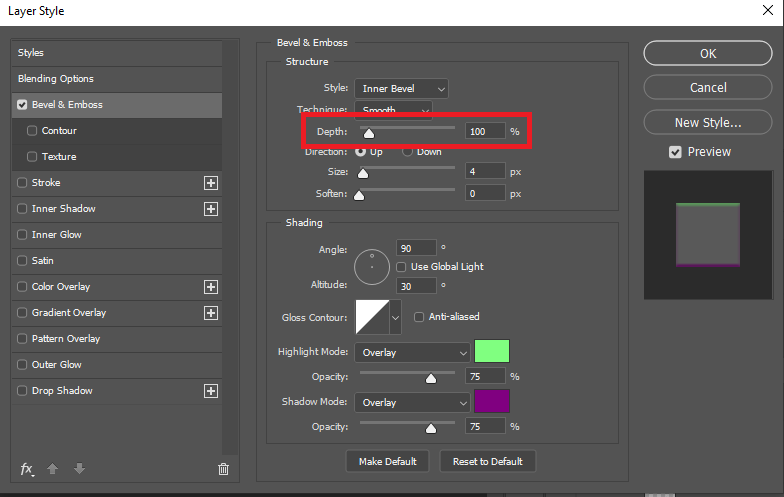The width and height of the screenshot is (784, 497).
Task: Click the Depth percentage input field
Action: click(485, 132)
